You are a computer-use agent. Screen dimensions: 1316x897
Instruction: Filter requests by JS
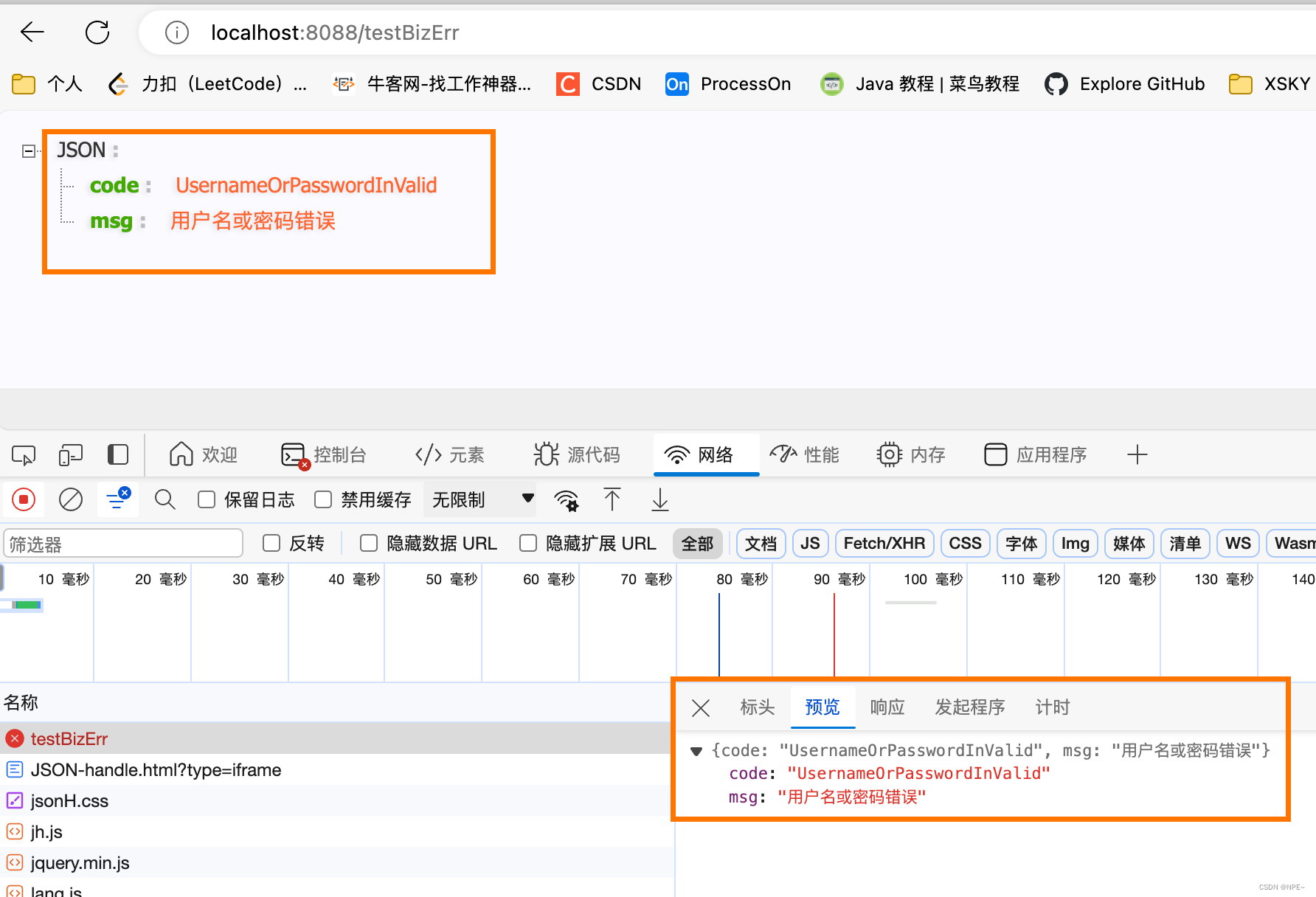tap(810, 544)
